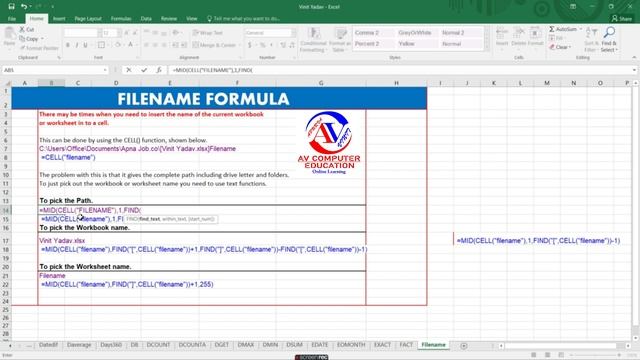Click the Enter checkmark in formula bar
The height and width of the screenshot is (360, 640).
pyautogui.click(x=144, y=70)
